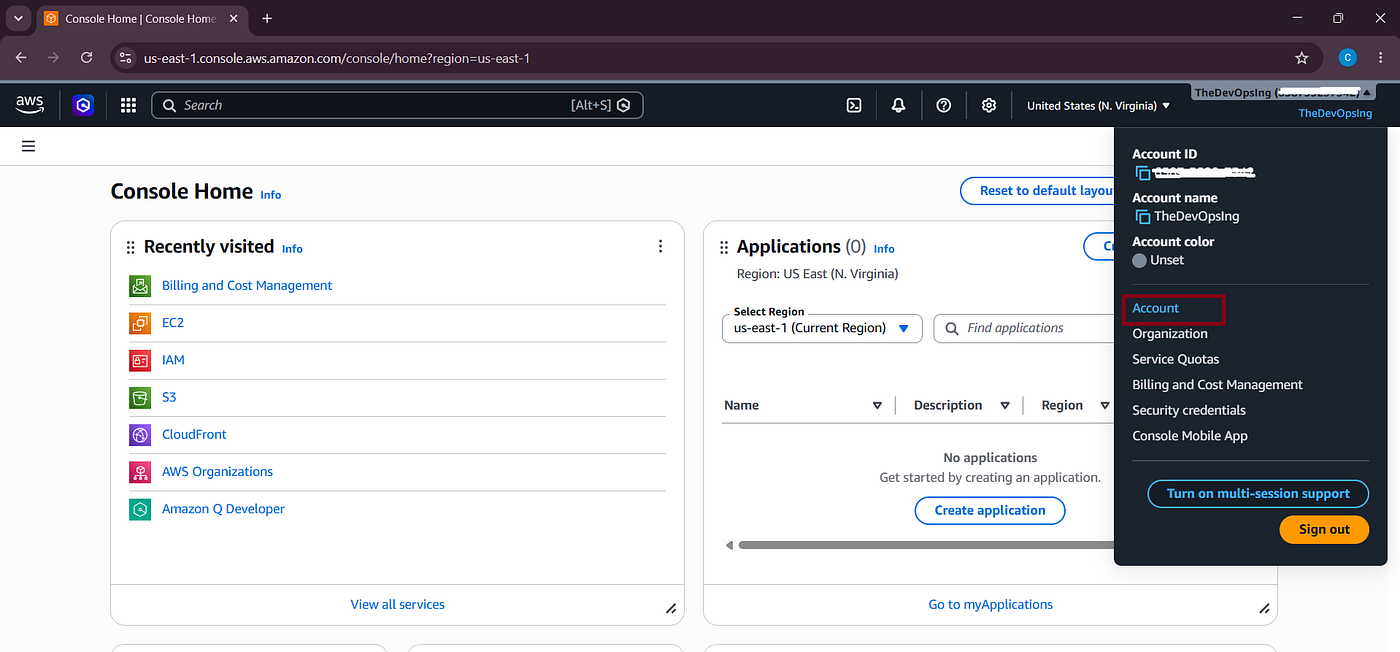Reload the page in browser

coord(86,58)
